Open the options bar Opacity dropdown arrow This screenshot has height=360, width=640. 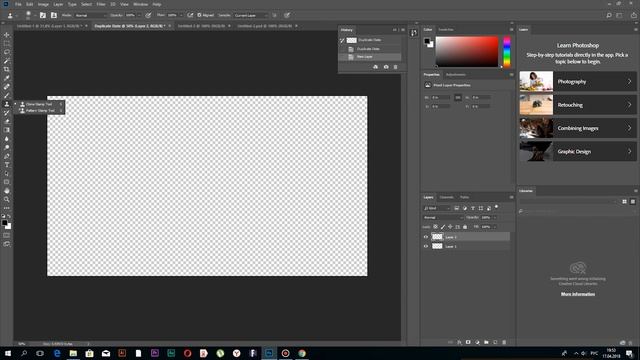coord(139,15)
